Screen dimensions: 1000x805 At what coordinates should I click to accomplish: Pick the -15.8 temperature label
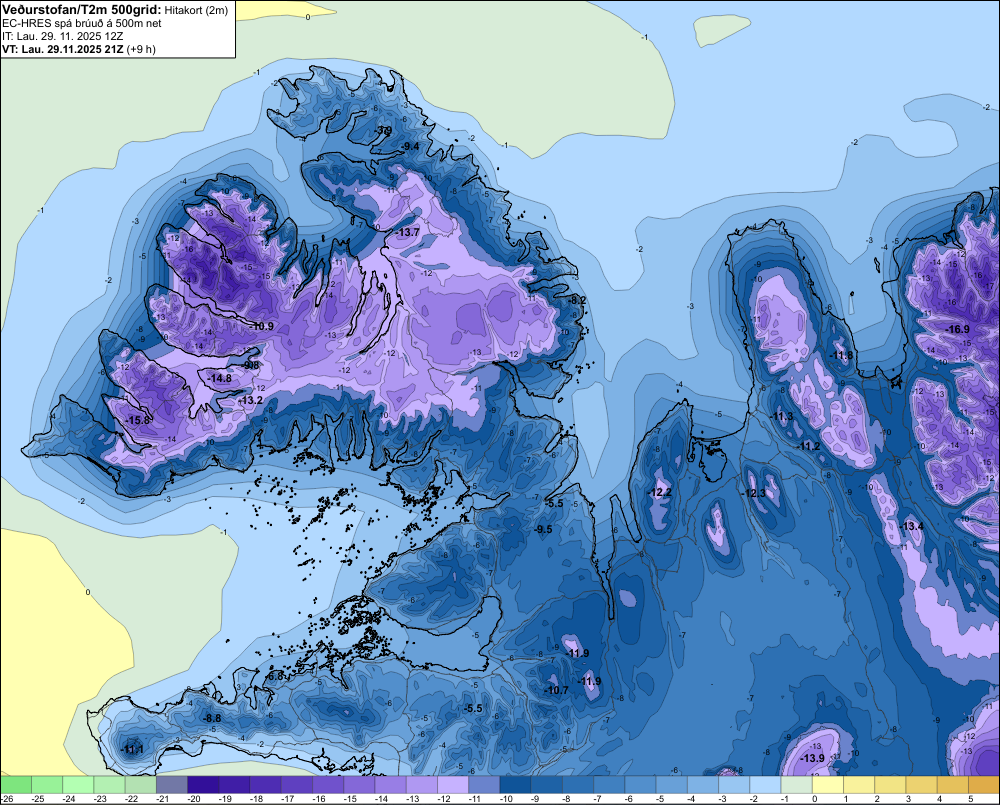click(x=138, y=420)
